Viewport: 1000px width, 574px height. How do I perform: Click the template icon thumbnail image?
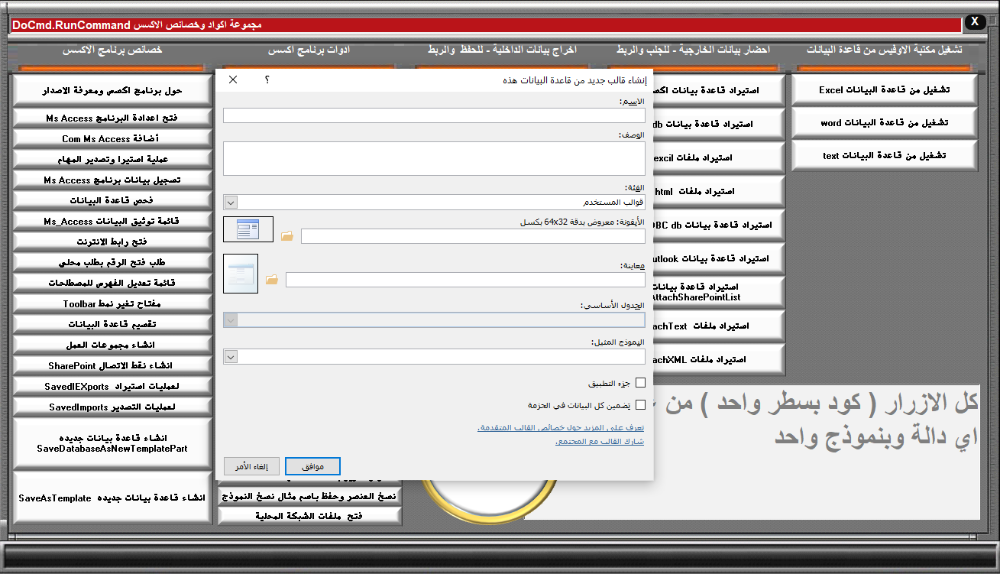click(242, 230)
